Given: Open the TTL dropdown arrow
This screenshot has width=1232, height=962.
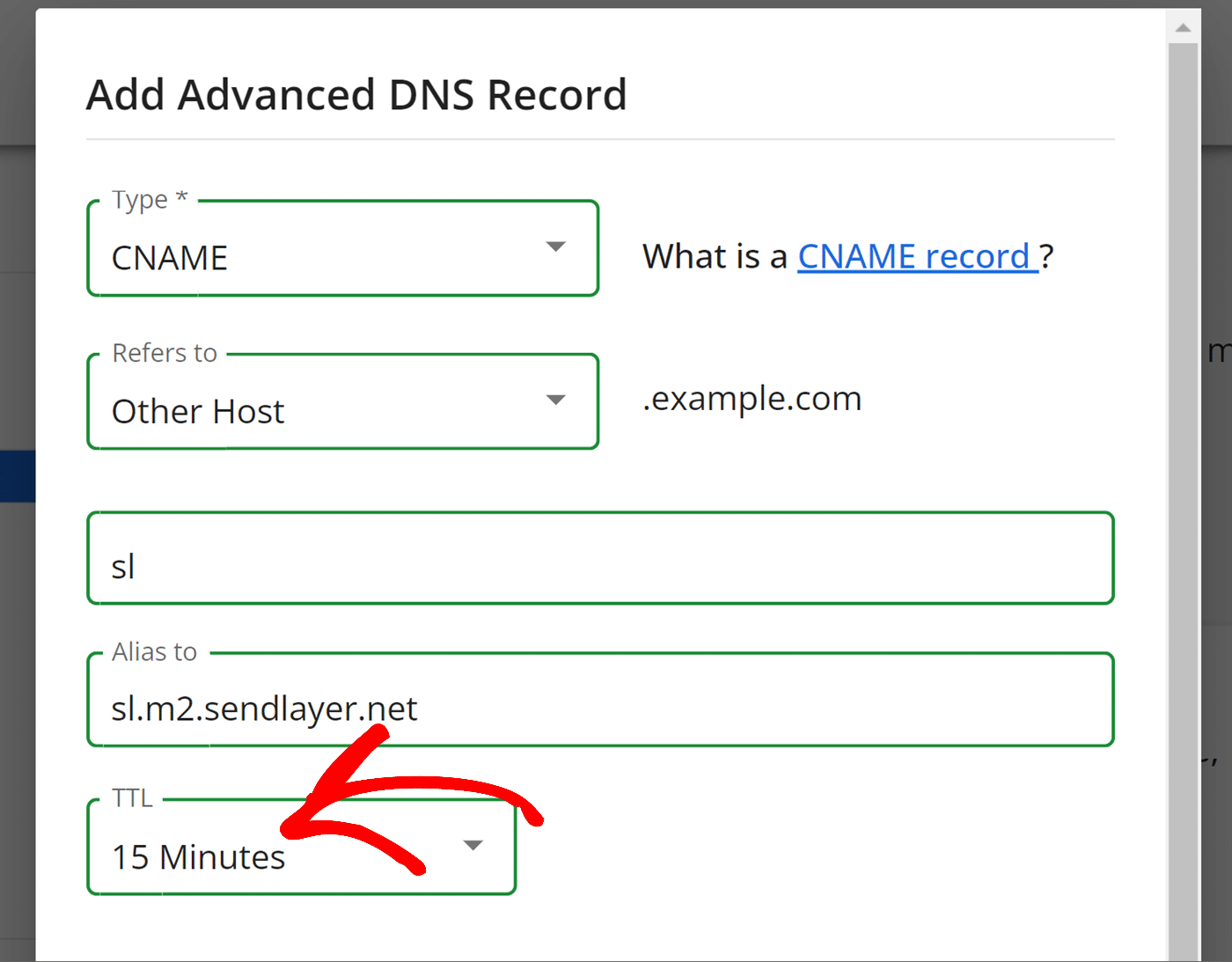Looking at the screenshot, I should (x=473, y=846).
